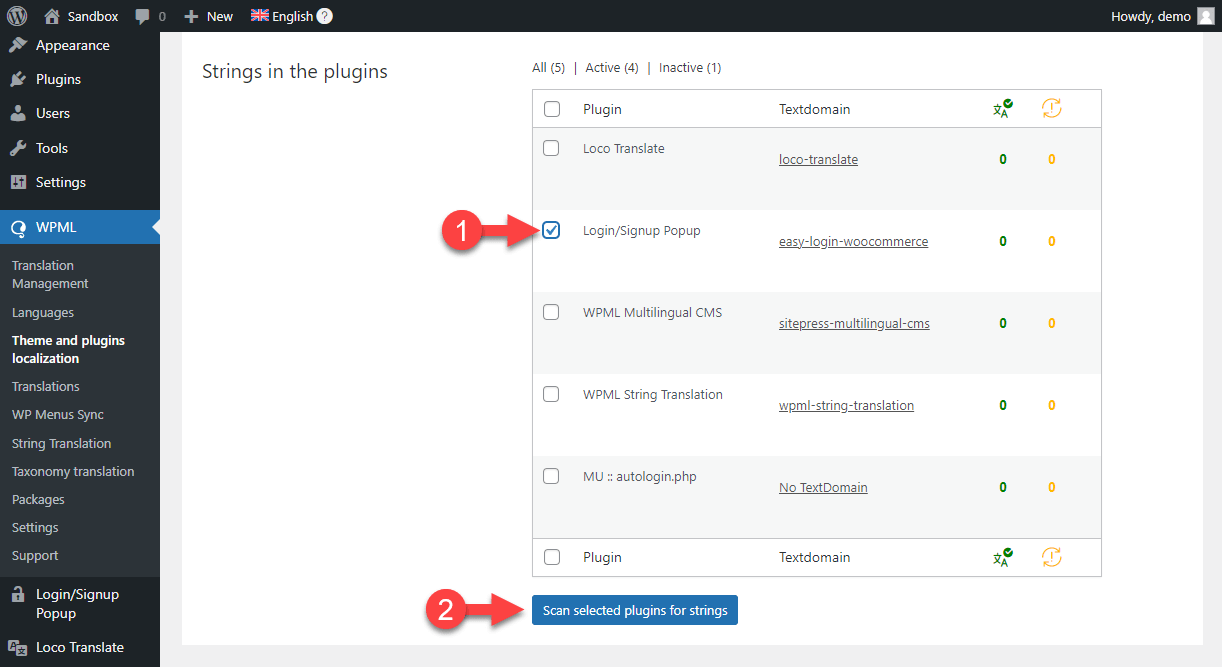This screenshot has height=667, width=1222.
Task: Click the Loco Translate sidebar icon
Action: pos(18,647)
